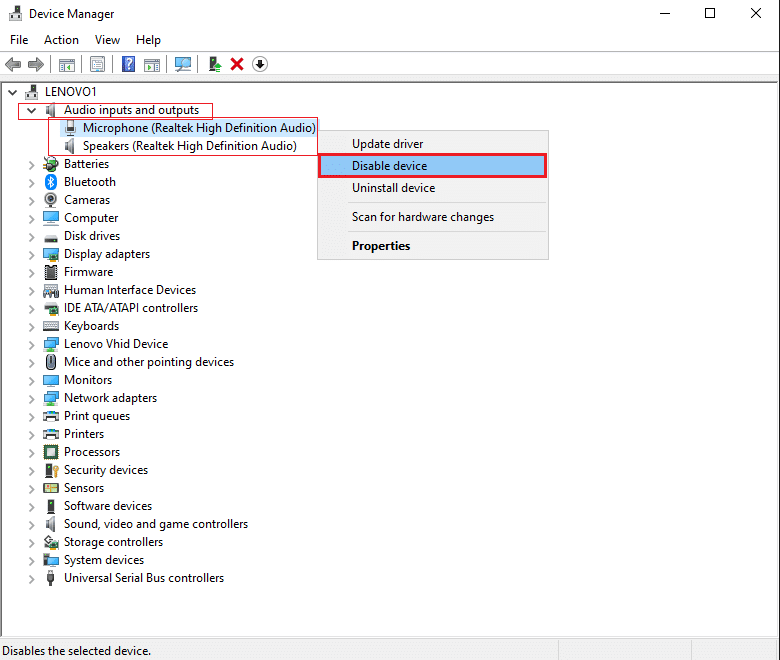
Task: Click the red X Uninstall device toolbar icon
Action: click(237, 64)
